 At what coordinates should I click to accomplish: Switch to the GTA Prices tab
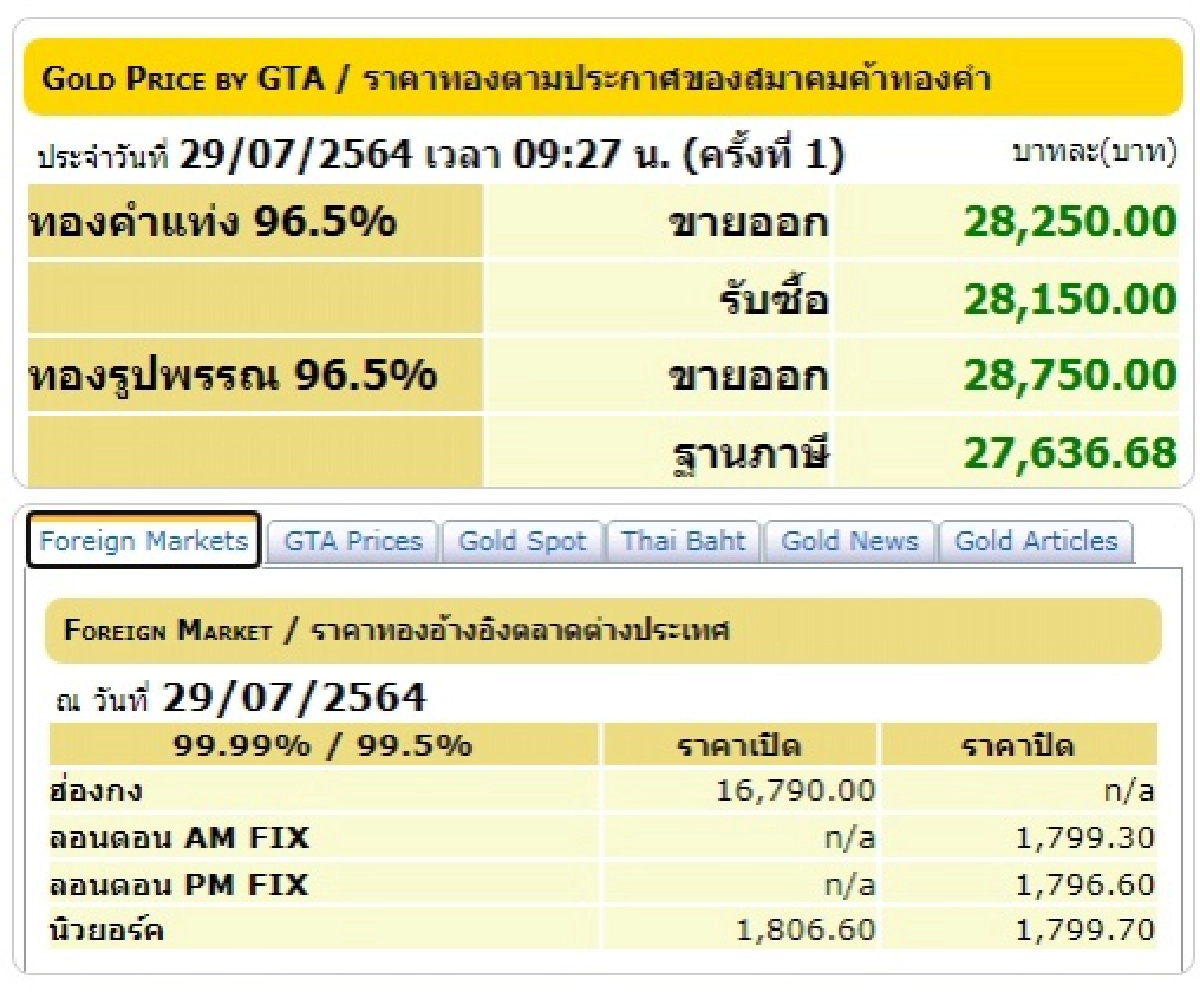pyautogui.click(x=350, y=541)
